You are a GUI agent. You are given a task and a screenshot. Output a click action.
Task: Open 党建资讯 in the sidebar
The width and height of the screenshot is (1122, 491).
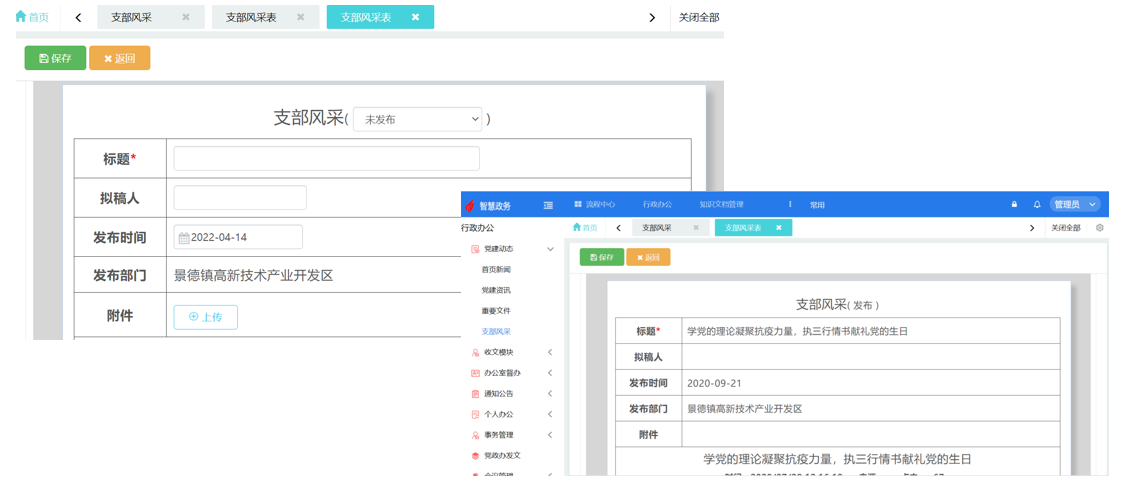[x=496, y=290]
